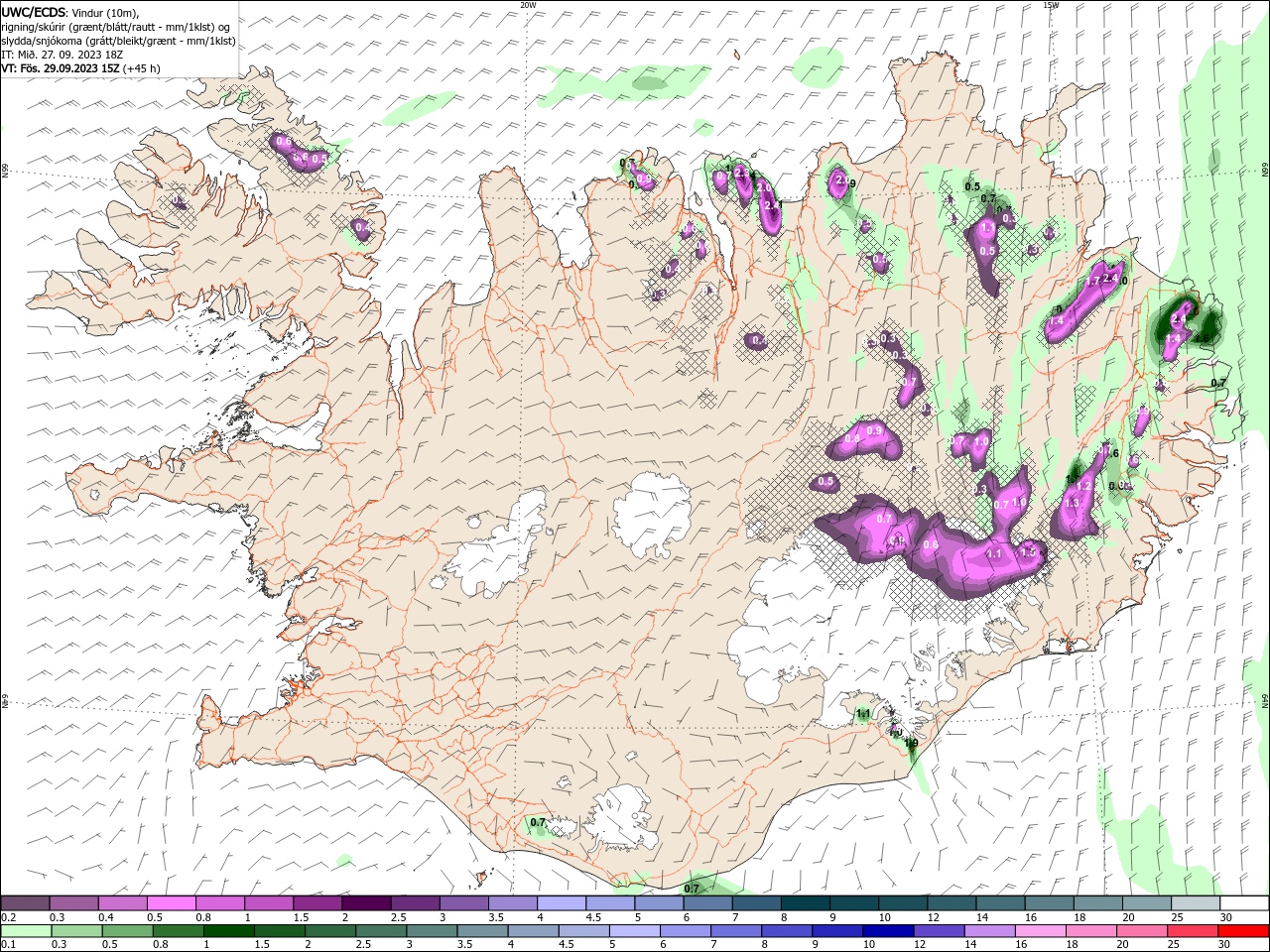The width and height of the screenshot is (1270, 952).
Task: Pick the rain legend swatch between 0.3 and 0.5
Action: pos(77,931)
